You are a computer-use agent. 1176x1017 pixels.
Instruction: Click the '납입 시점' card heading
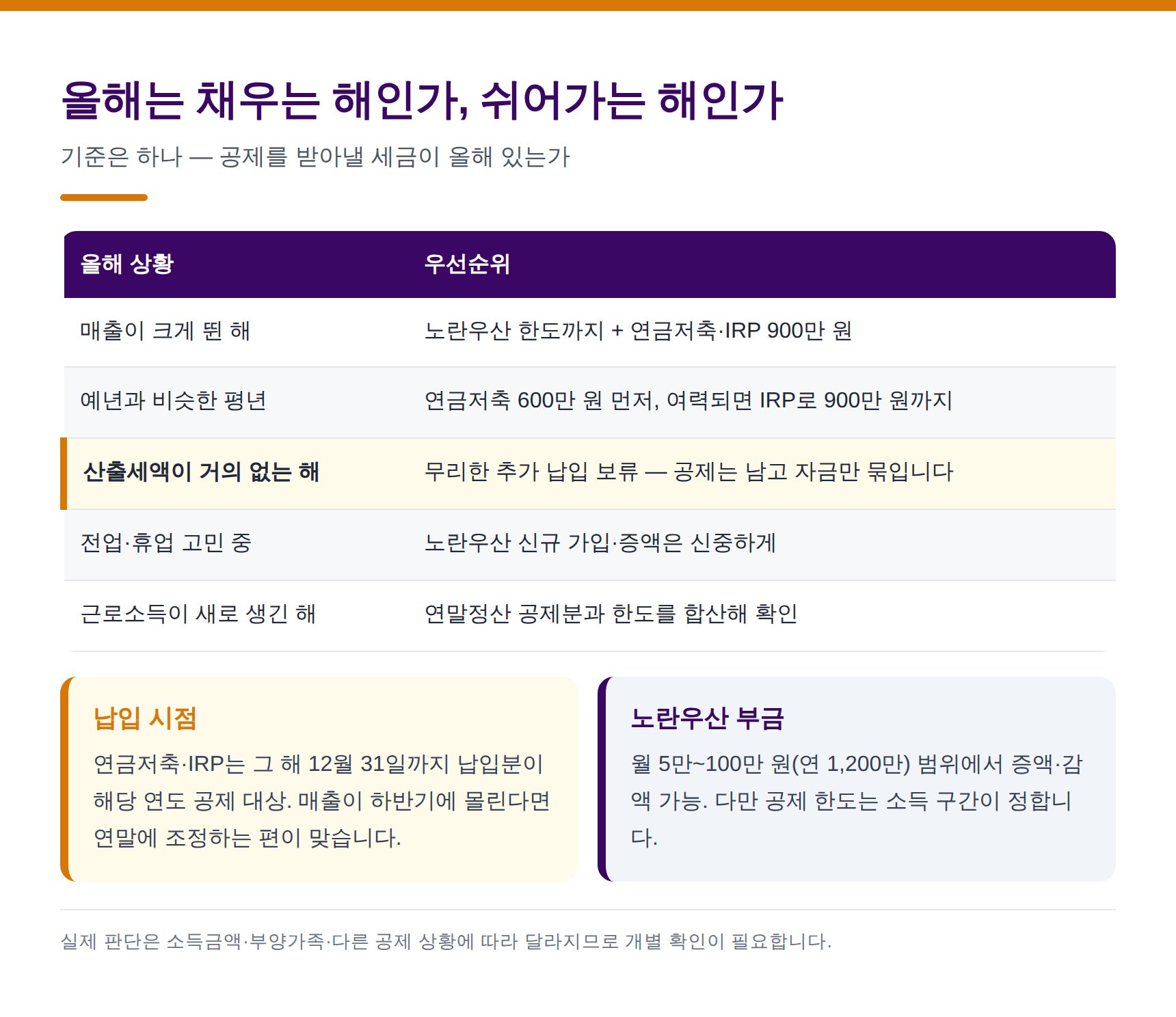point(145,718)
